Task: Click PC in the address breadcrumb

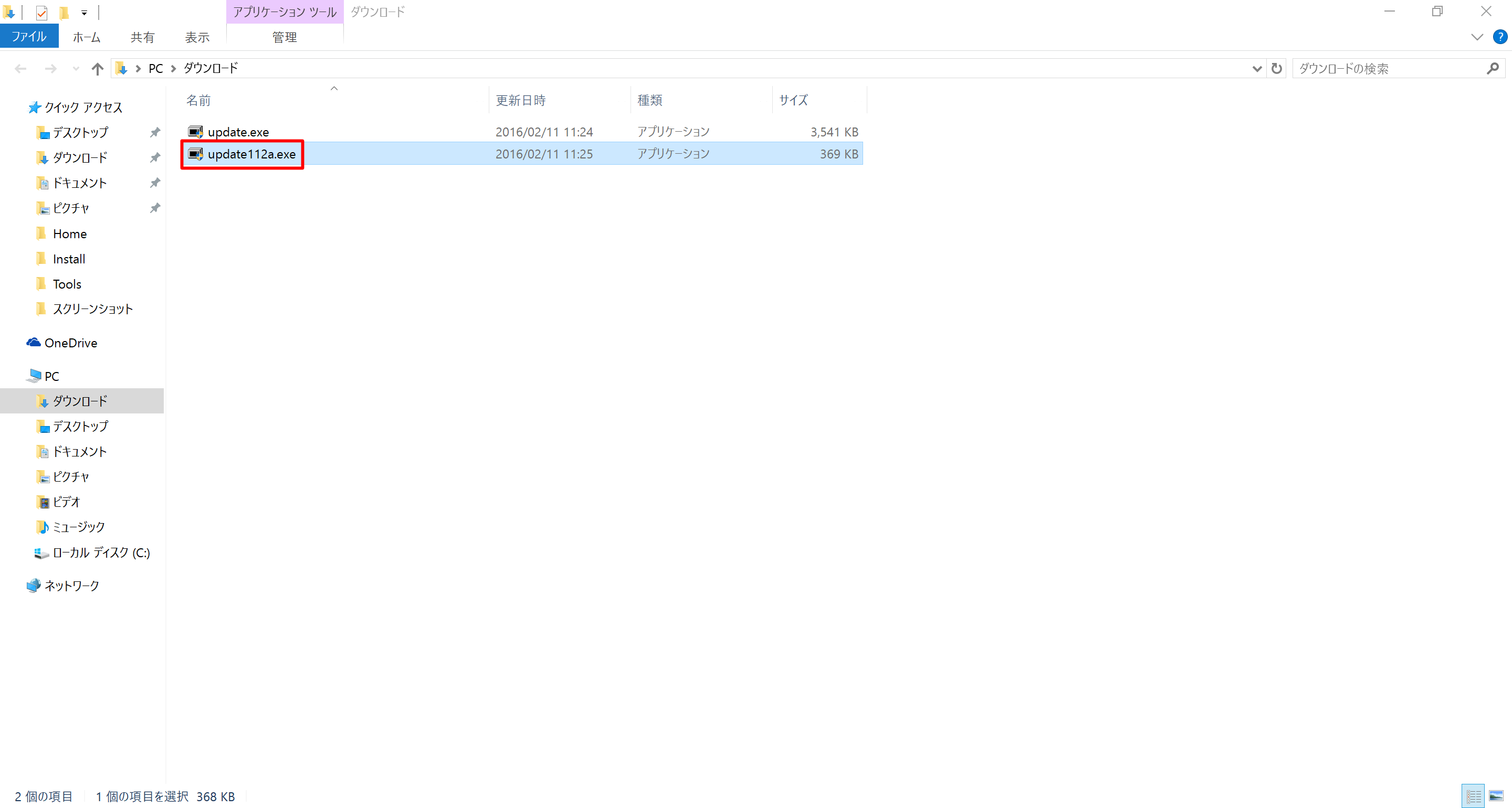Action: [155, 68]
